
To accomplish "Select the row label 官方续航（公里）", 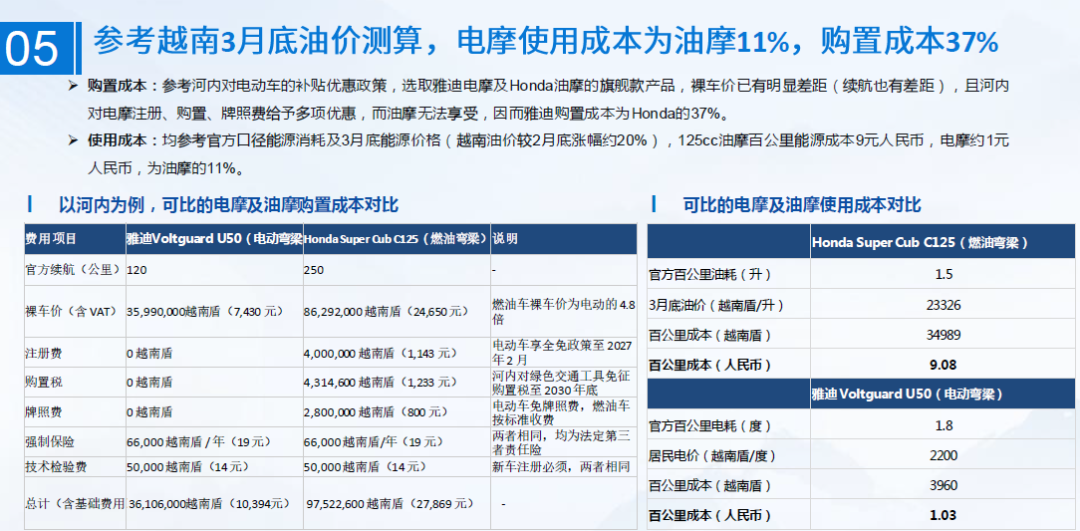I will click(73, 271).
